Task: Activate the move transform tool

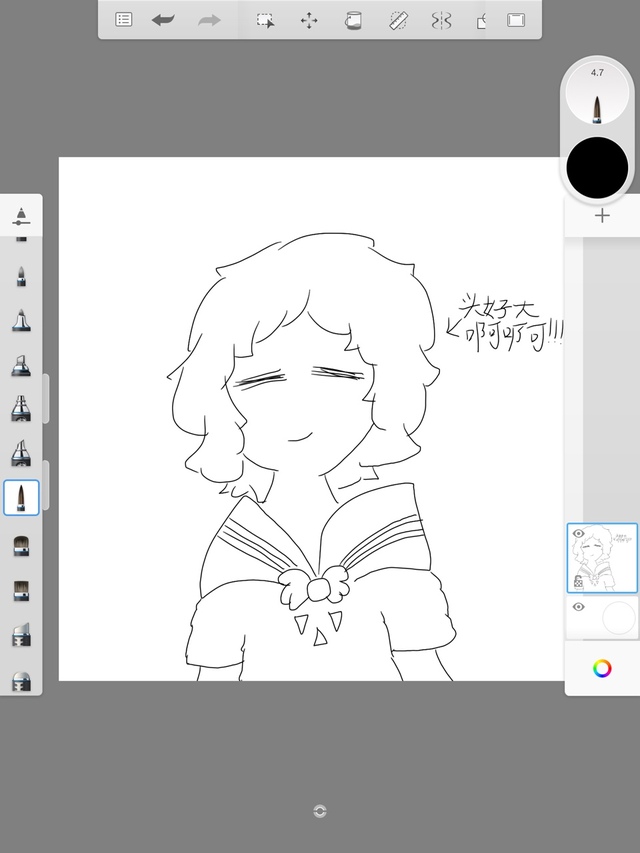Action: click(x=309, y=20)
